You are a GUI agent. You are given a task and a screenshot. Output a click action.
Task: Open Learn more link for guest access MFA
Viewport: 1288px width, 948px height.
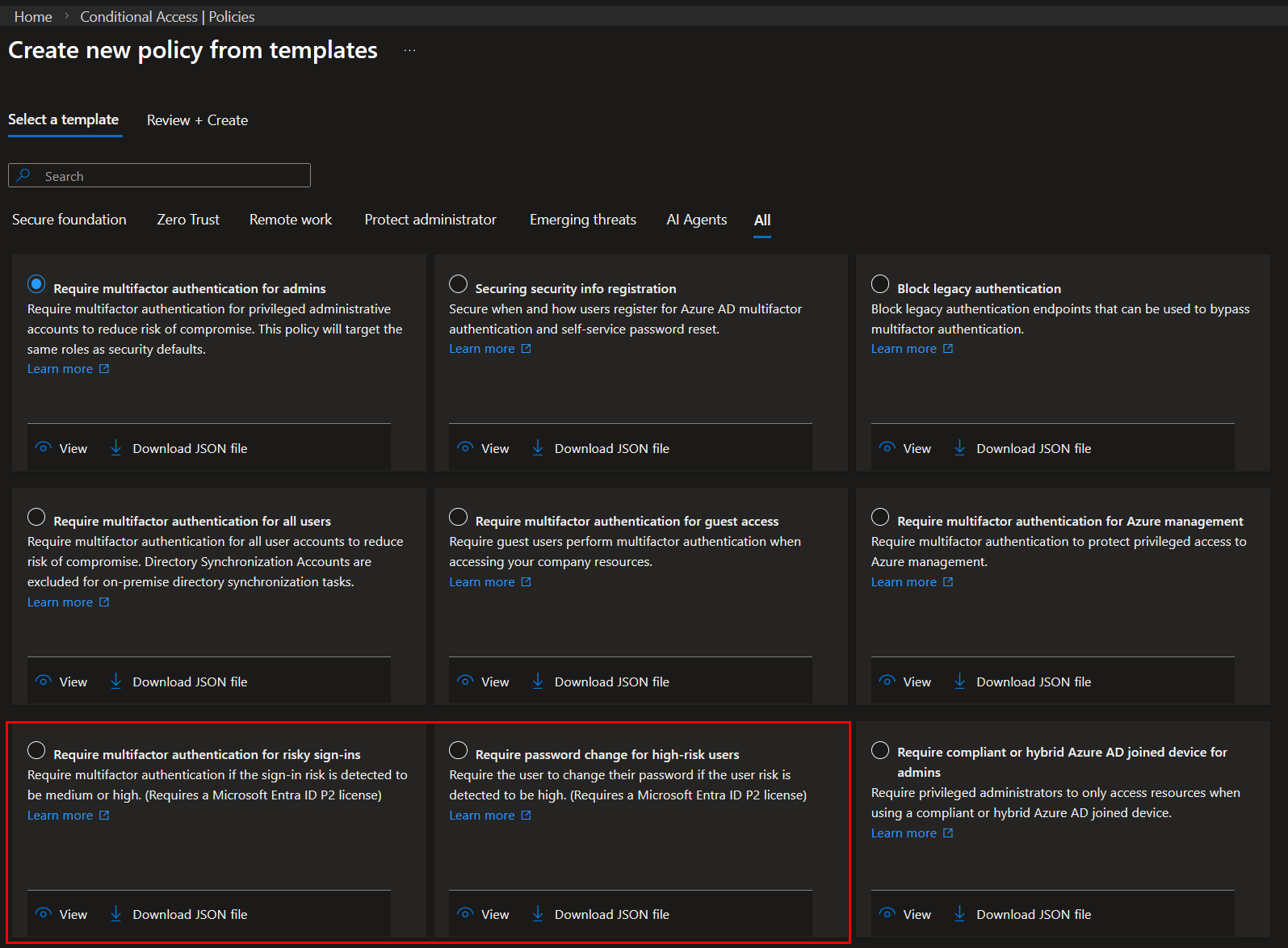[482, 582]
